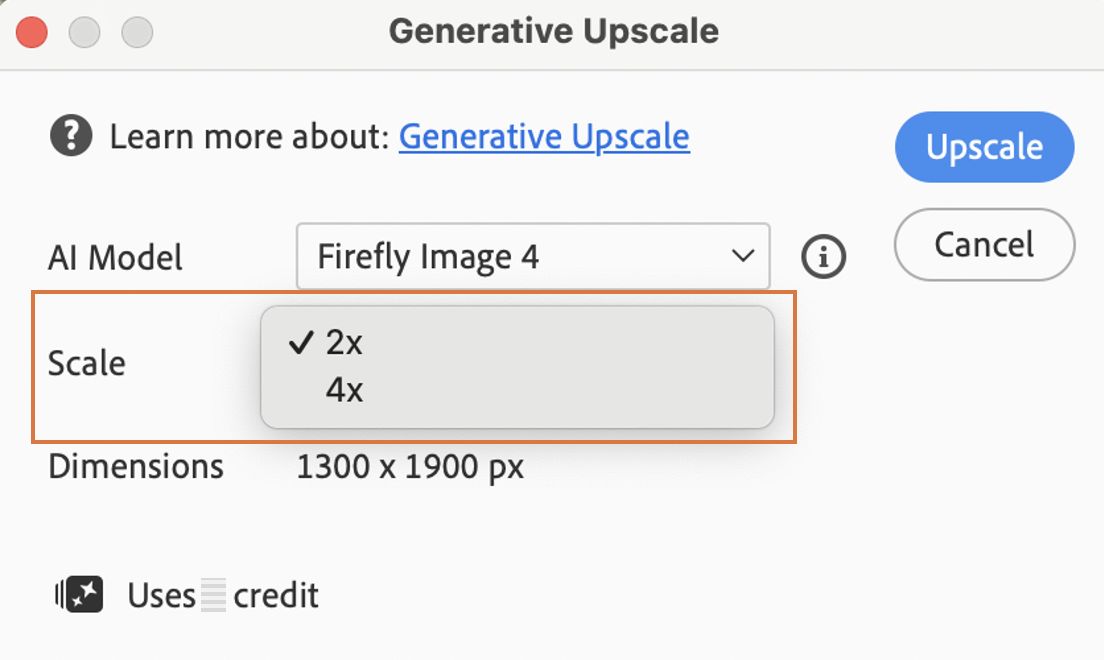Choose the 4x scale option
The height and width of the screenshot is (660, 1104).
[518, 390]
